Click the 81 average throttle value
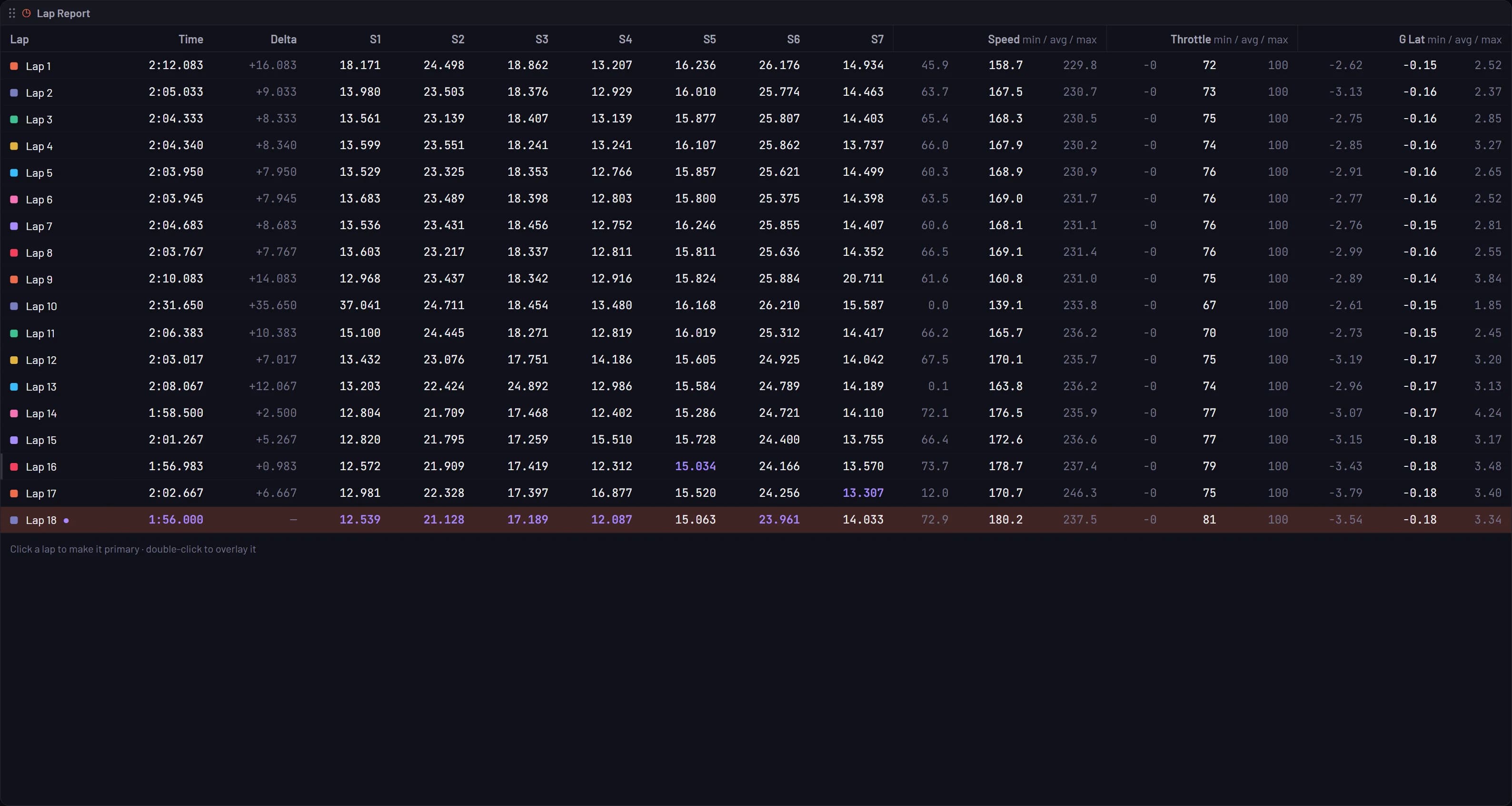 (1209, 520)
